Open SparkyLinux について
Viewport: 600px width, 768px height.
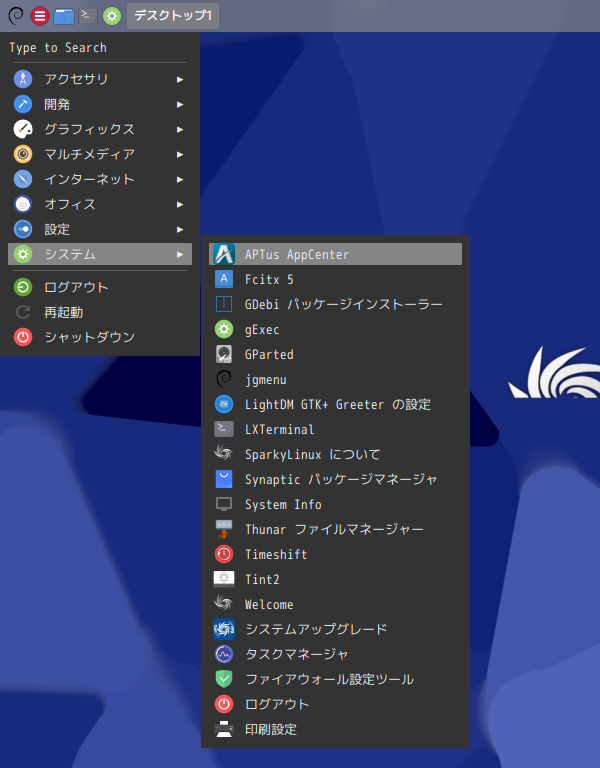click(x=335, y=454)
